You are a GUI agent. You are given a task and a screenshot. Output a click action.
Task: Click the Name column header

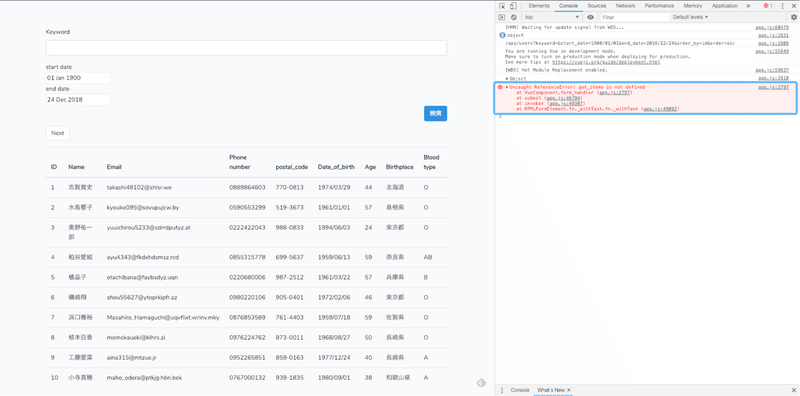coord(77,167)
